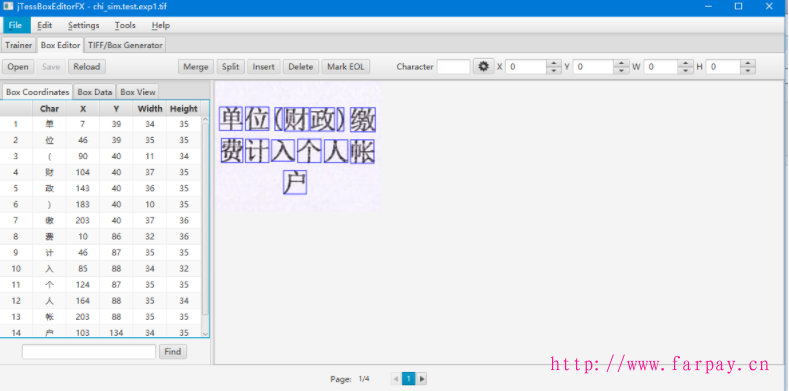Image resolution: width=789 pixels, height=391 pixels.
Task: Click the Char column header
Action: coord(49,108)
